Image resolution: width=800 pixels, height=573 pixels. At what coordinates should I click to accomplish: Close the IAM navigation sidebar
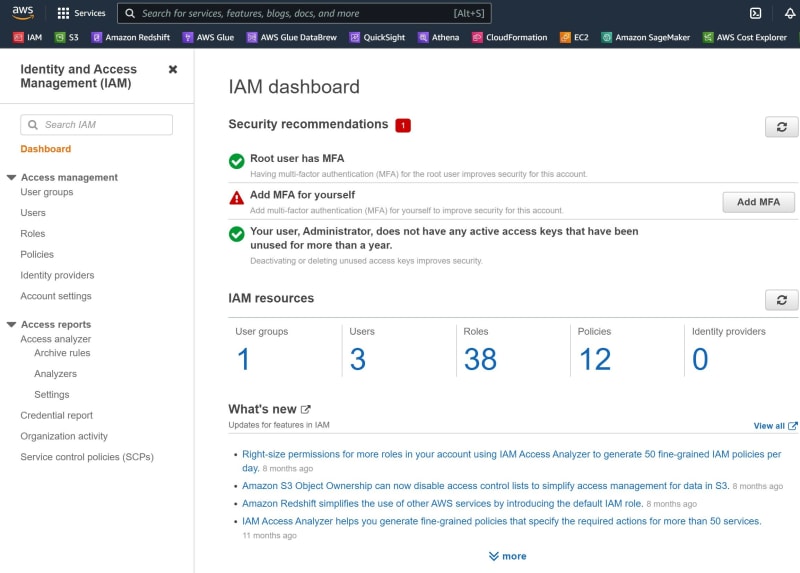pos(173,69)
